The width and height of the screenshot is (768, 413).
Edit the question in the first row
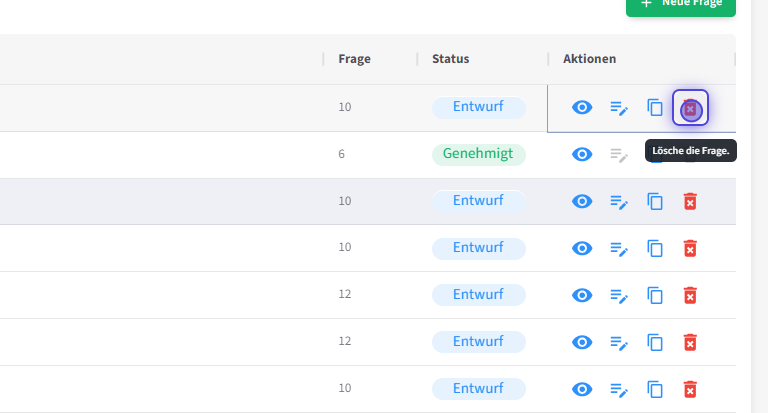coord(619,108)
